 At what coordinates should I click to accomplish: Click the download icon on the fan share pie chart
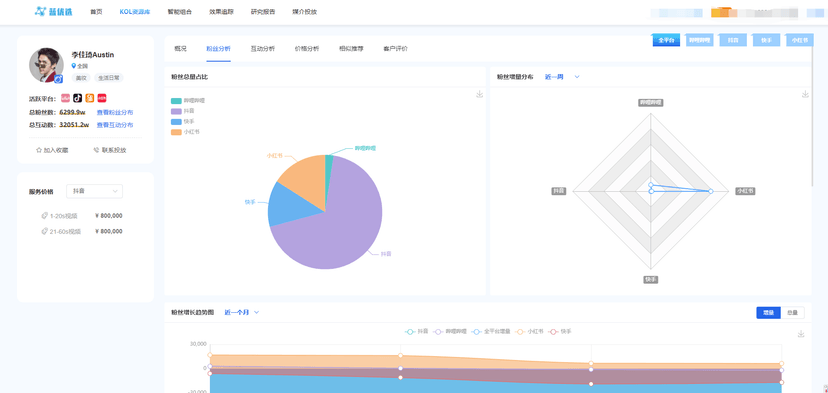coord(479,94)
